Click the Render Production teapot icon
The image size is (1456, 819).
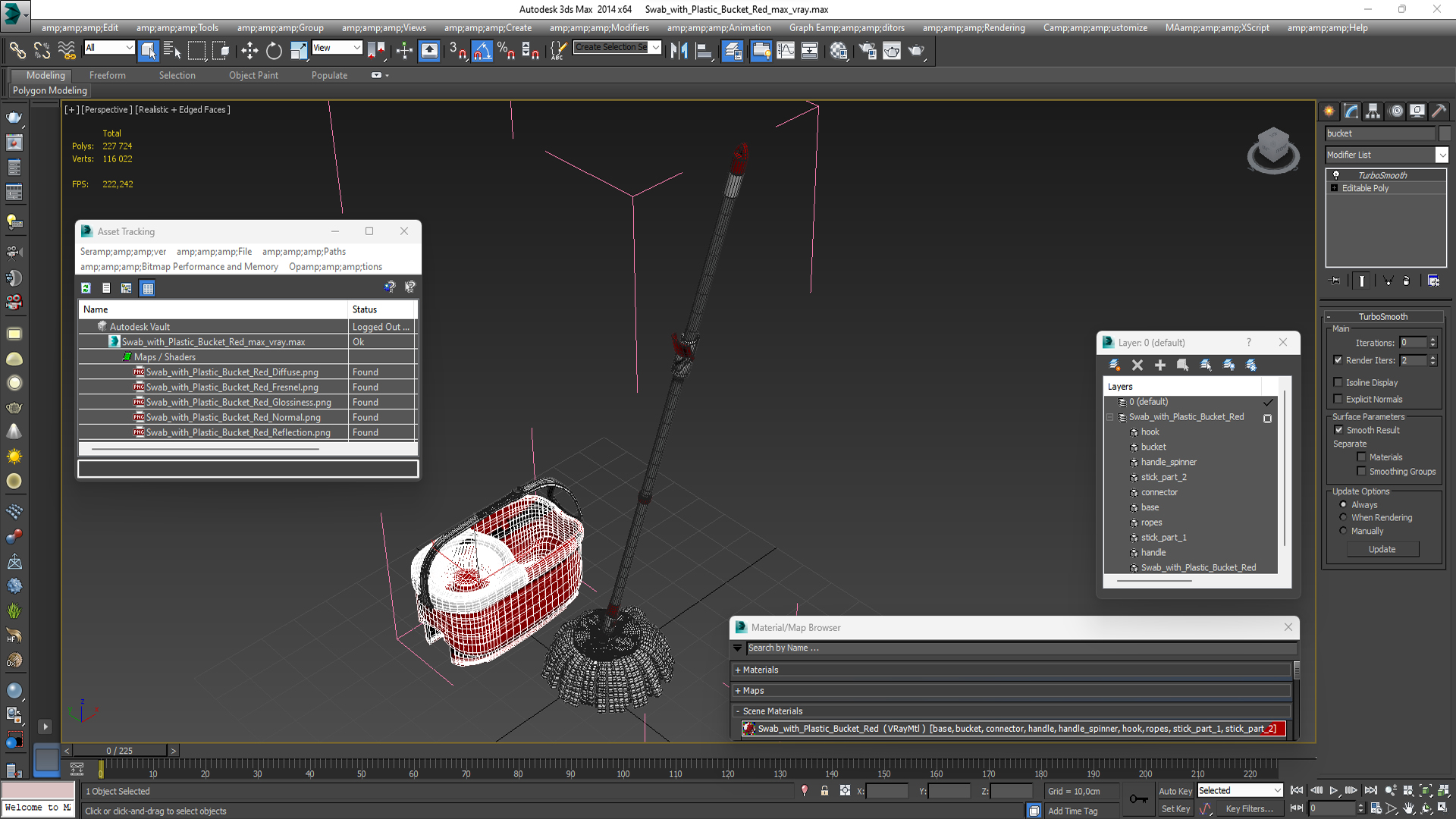[x=917, y=51]
